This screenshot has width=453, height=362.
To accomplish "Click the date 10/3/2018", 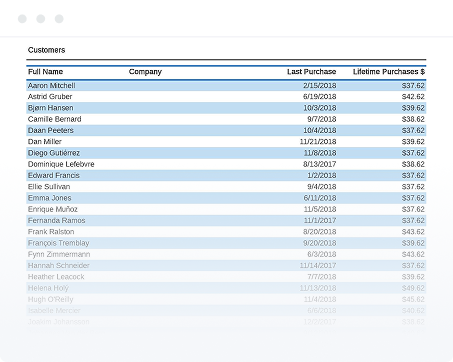I will pos(320,108).
